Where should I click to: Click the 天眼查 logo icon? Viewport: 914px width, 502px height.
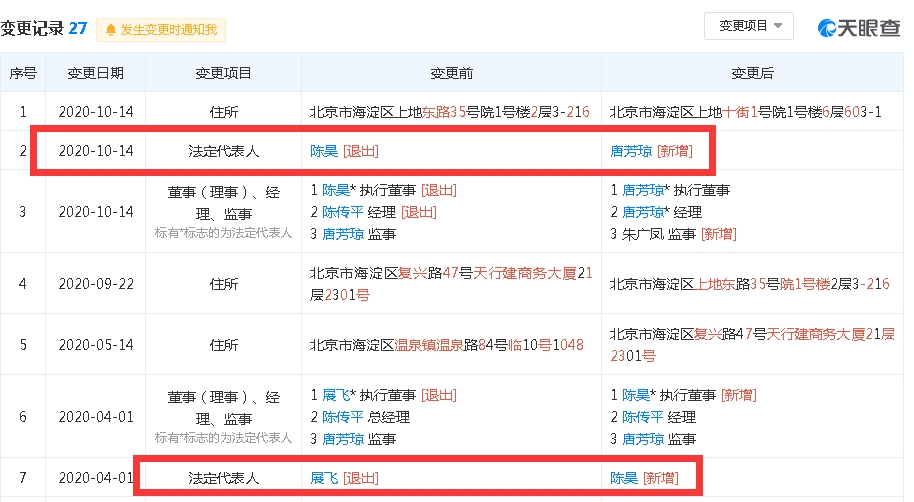829,28
